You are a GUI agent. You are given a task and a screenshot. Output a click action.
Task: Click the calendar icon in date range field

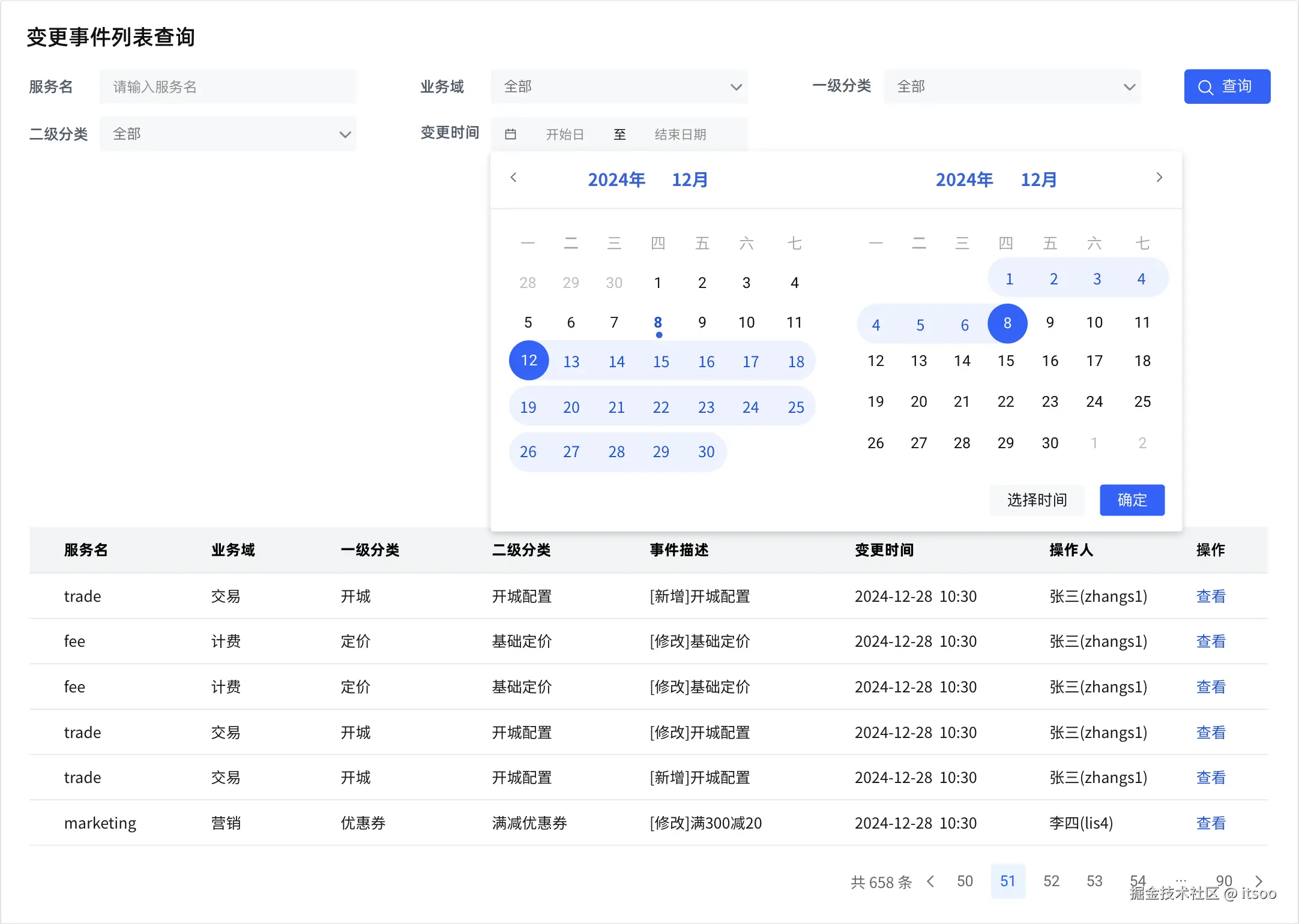[510, 134]
